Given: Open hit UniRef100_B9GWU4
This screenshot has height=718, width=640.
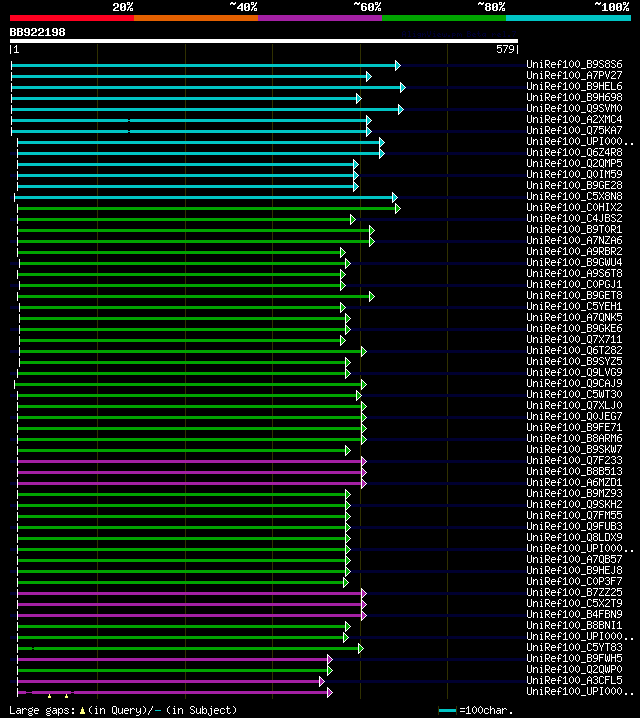Looking at the screenshot, I should (x=574, y=262).
